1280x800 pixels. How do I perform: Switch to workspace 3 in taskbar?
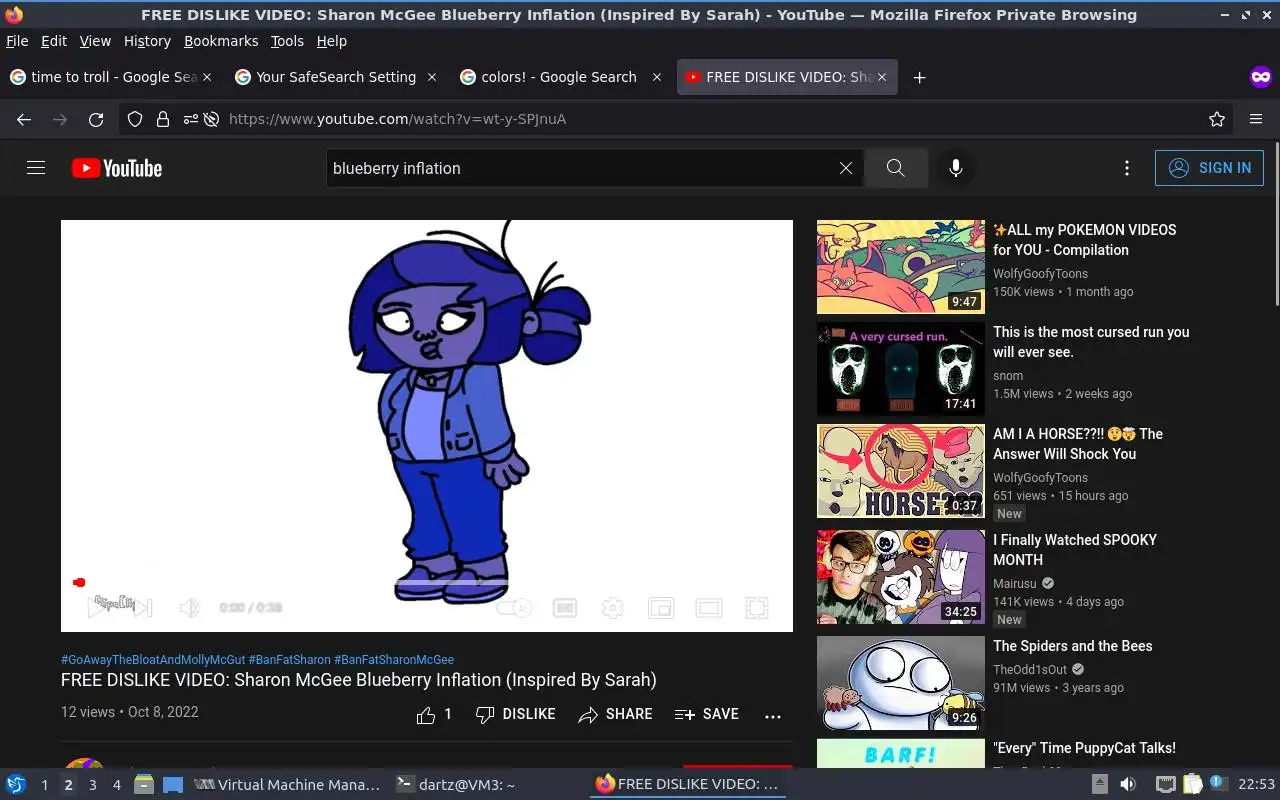click(x=92, y=785)
